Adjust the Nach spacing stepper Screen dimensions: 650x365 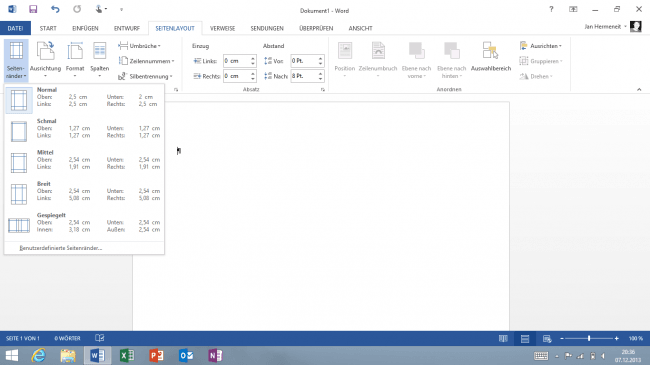point(320,76)
